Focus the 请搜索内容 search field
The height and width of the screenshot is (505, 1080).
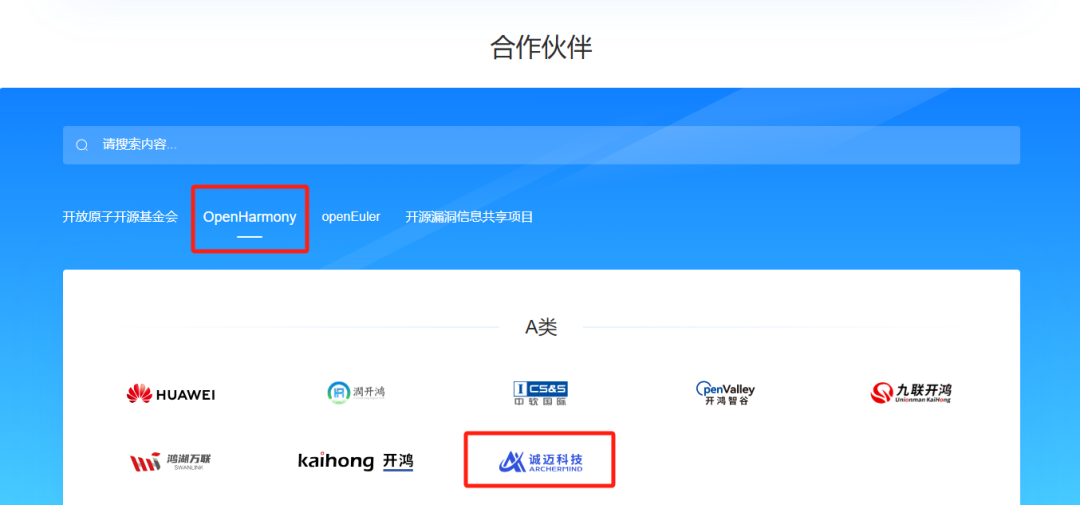point(541,145)
